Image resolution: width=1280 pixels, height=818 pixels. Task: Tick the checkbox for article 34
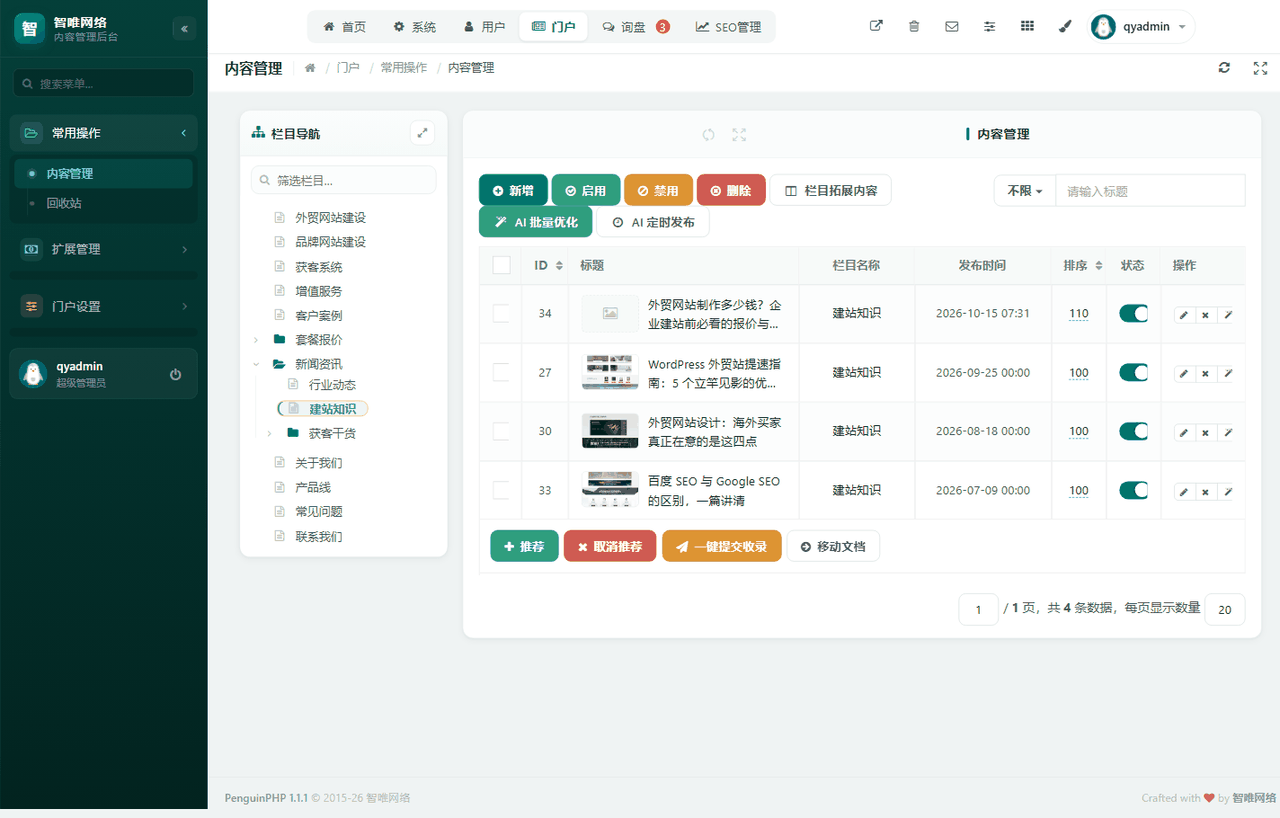pos(501,314)
